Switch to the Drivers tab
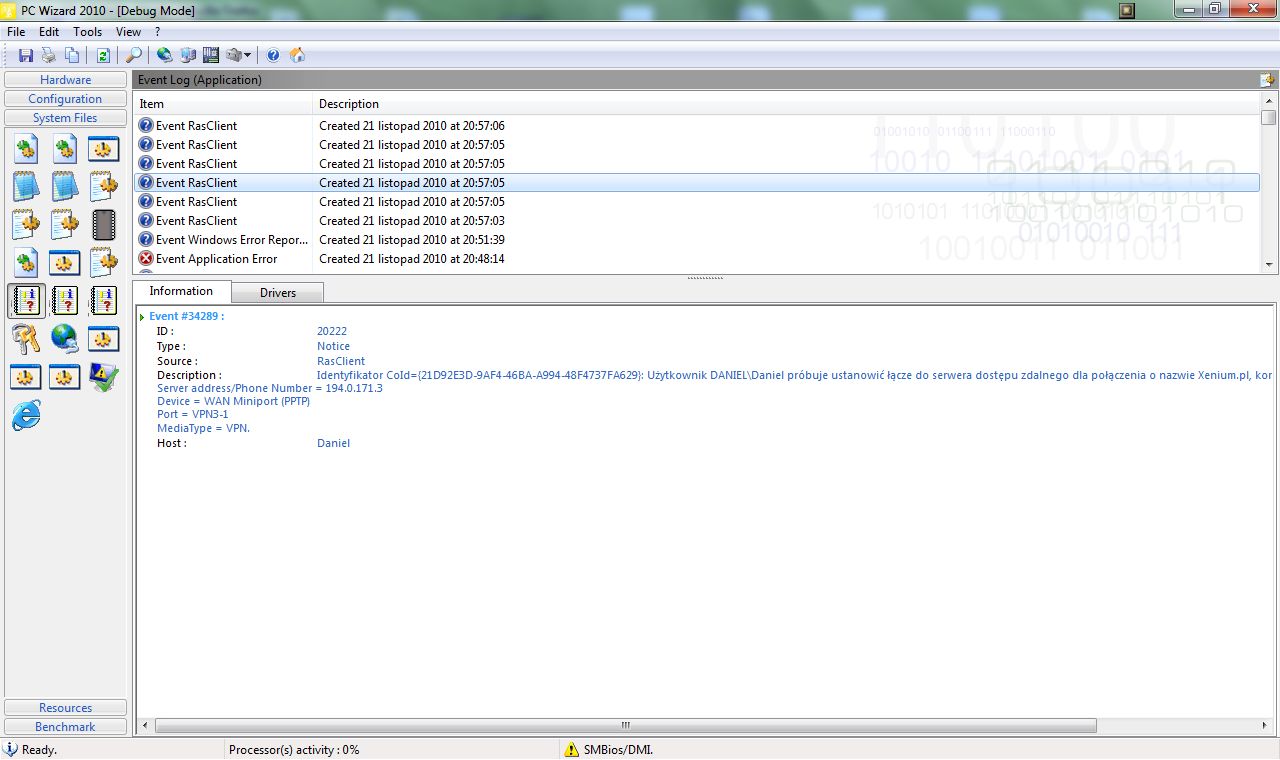The height and width of the screenshot is (760, 1280). (x=278, y=293)
